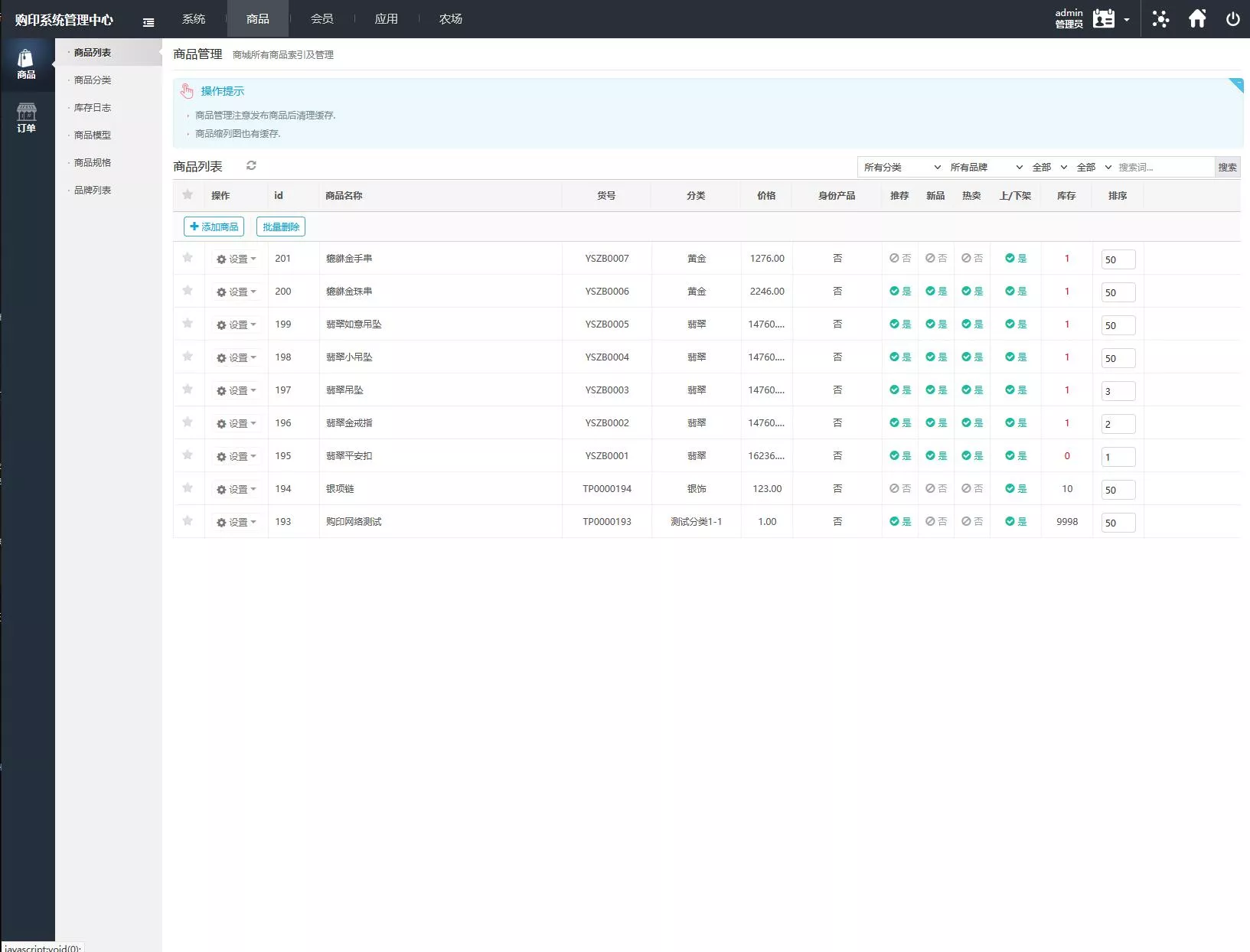Open 库存日志 in the sidebar

pos(93,108)
